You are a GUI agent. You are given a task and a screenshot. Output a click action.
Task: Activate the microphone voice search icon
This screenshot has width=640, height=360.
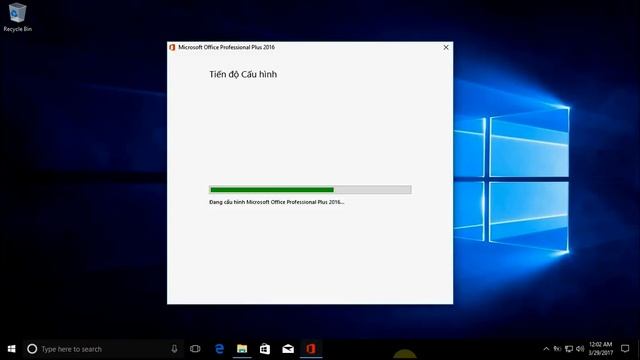(174, 349)
